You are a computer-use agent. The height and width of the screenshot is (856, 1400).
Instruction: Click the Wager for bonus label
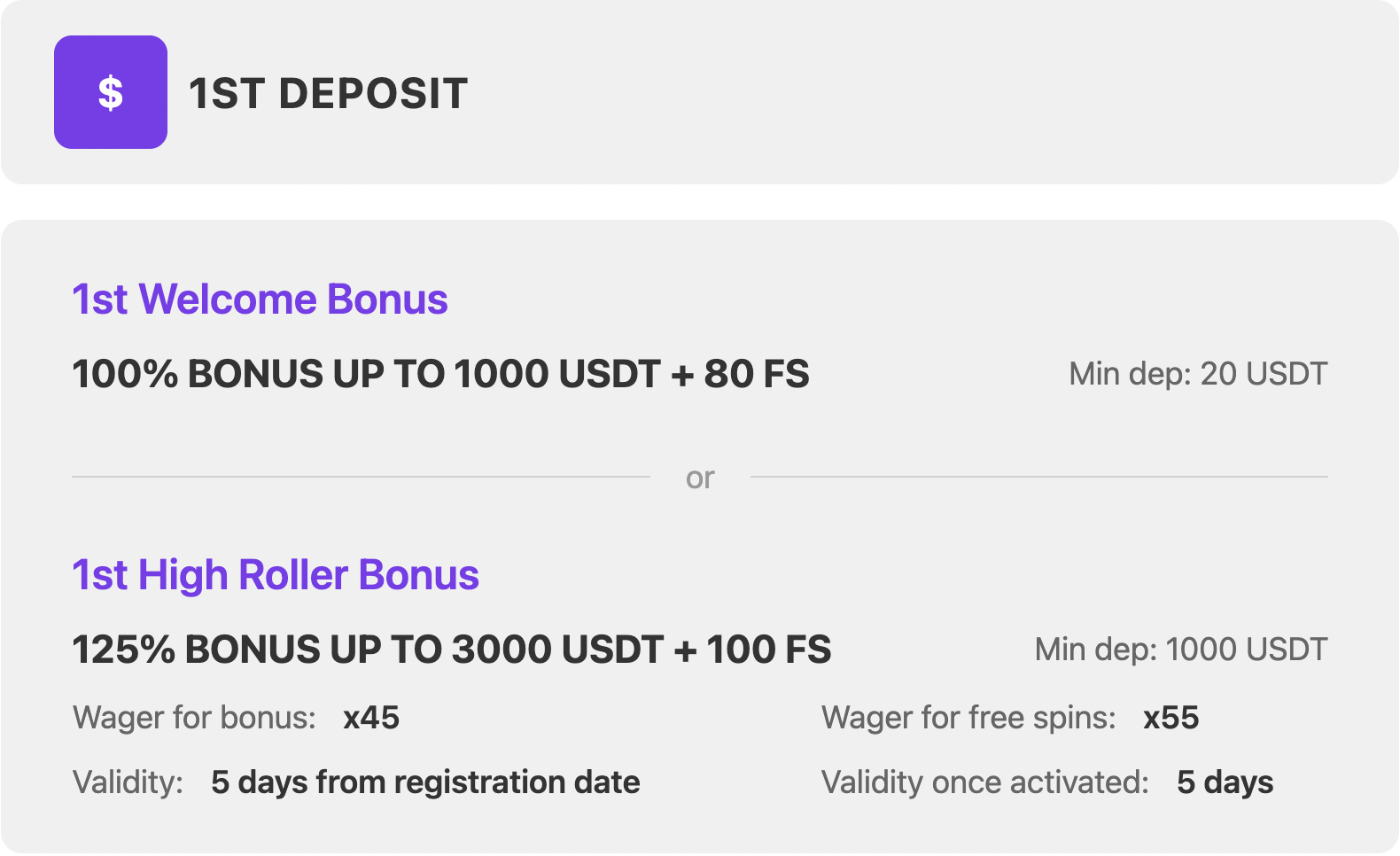(x=194, y=718)
